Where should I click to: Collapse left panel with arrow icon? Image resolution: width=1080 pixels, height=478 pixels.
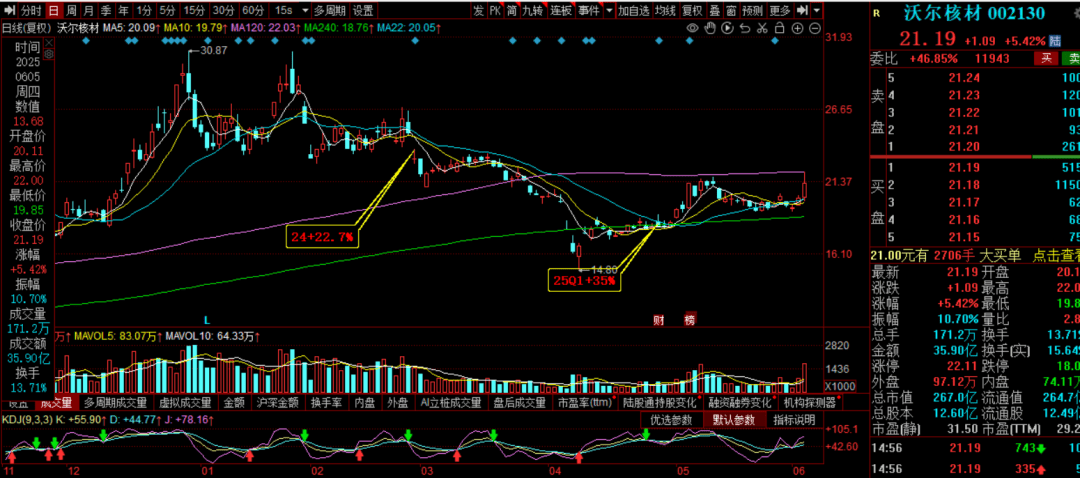tap(8, 10)
